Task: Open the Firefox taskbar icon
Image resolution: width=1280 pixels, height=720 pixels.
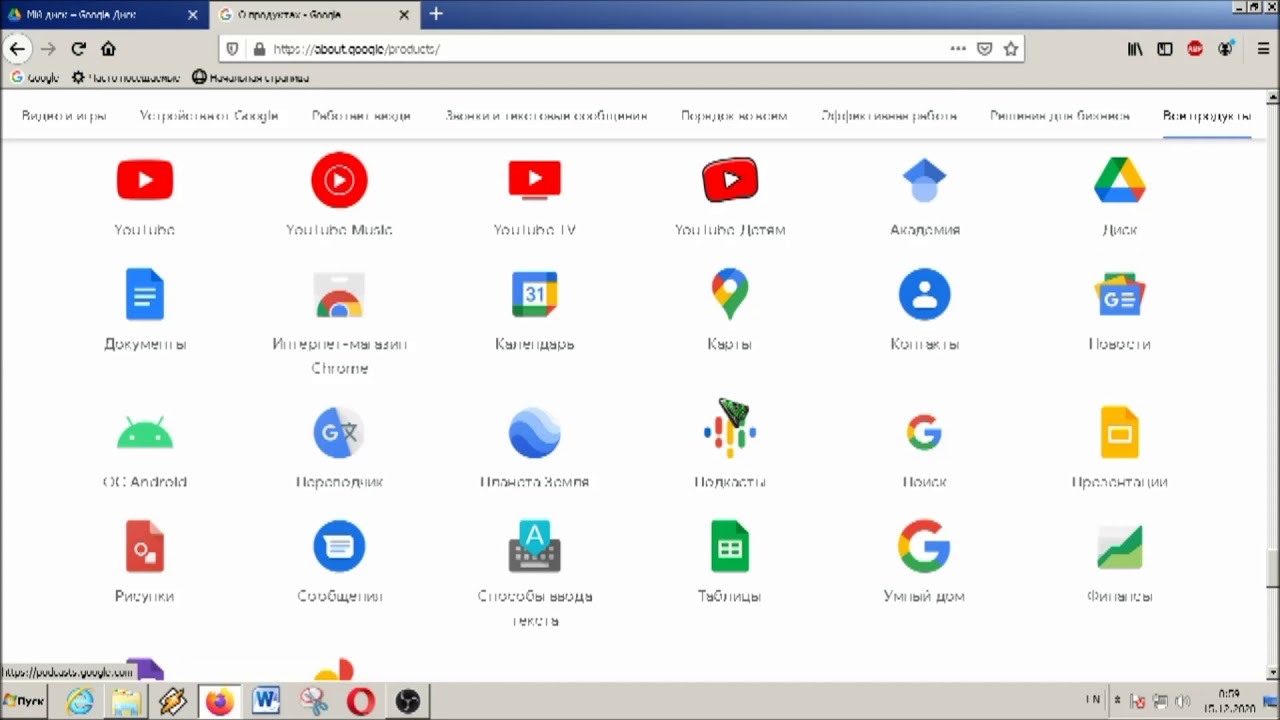Action: click(x=219, y=701)
